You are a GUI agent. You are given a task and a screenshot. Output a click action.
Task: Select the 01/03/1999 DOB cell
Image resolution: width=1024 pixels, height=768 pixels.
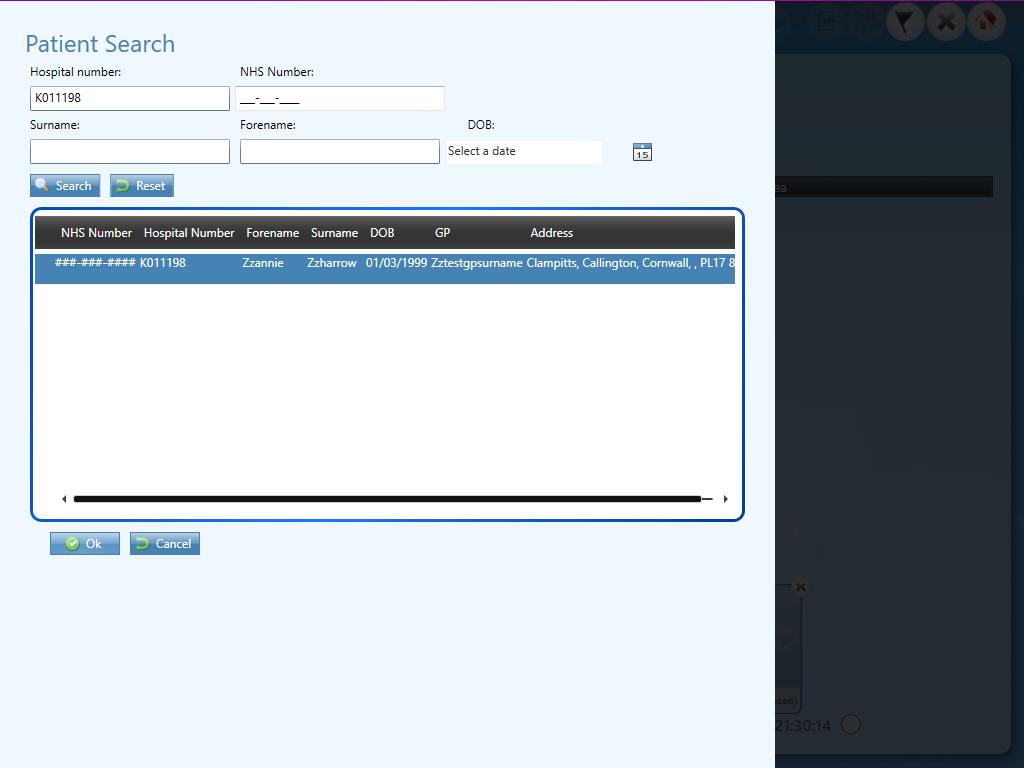point(396,263)
